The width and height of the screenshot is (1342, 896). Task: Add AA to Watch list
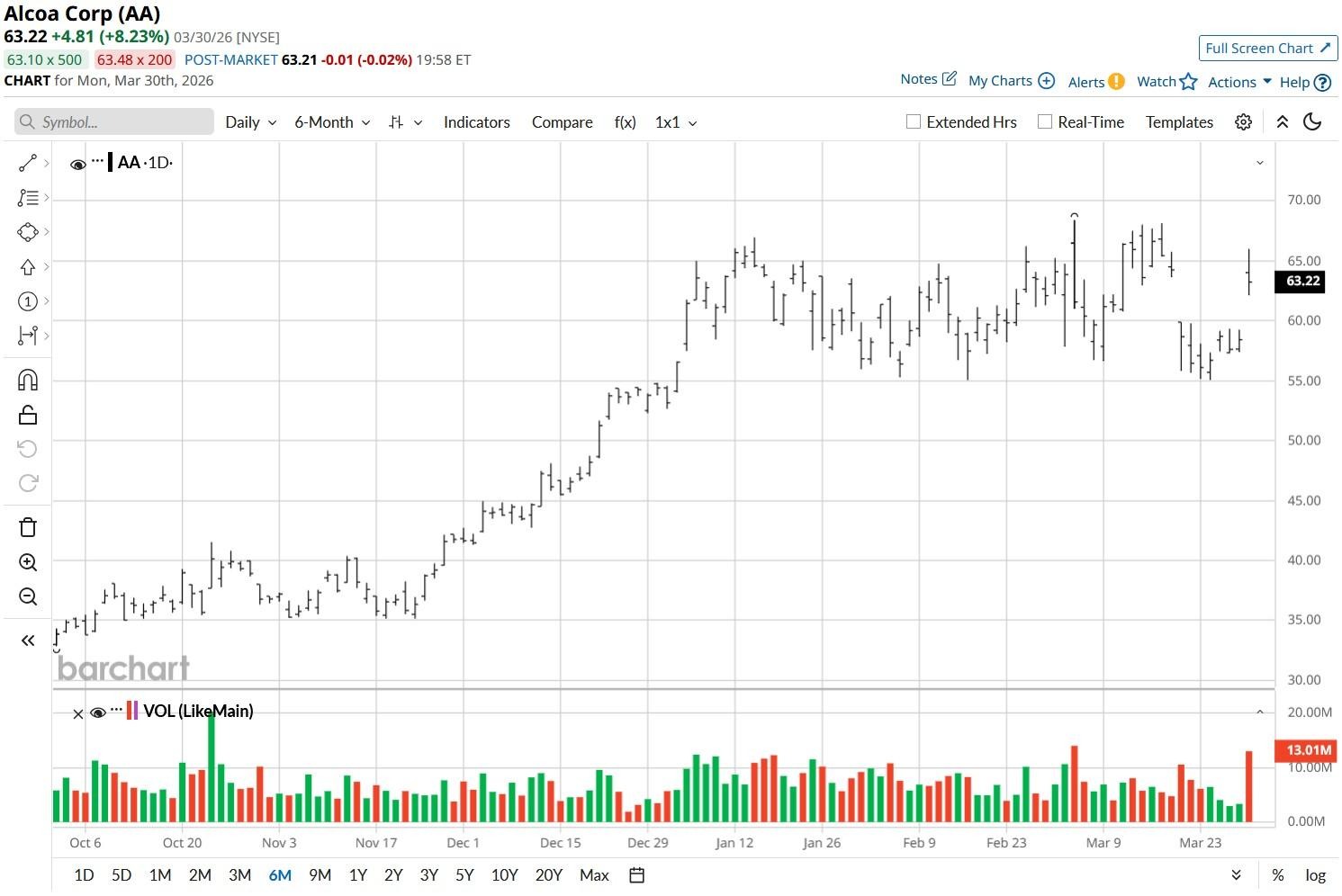click(x=1167, y=82)
